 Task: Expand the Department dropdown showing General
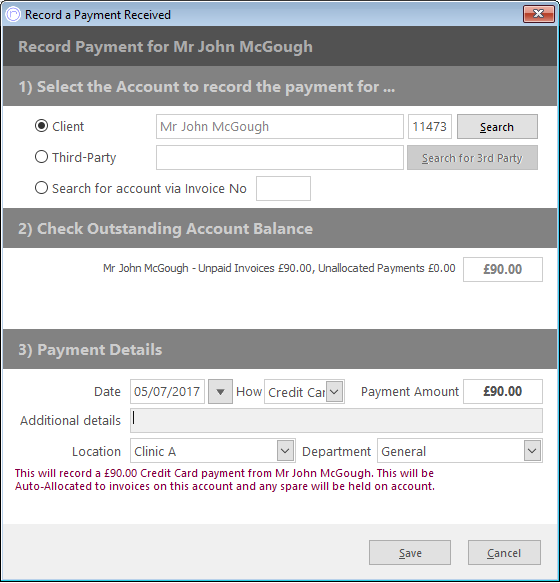coord(532,451)
